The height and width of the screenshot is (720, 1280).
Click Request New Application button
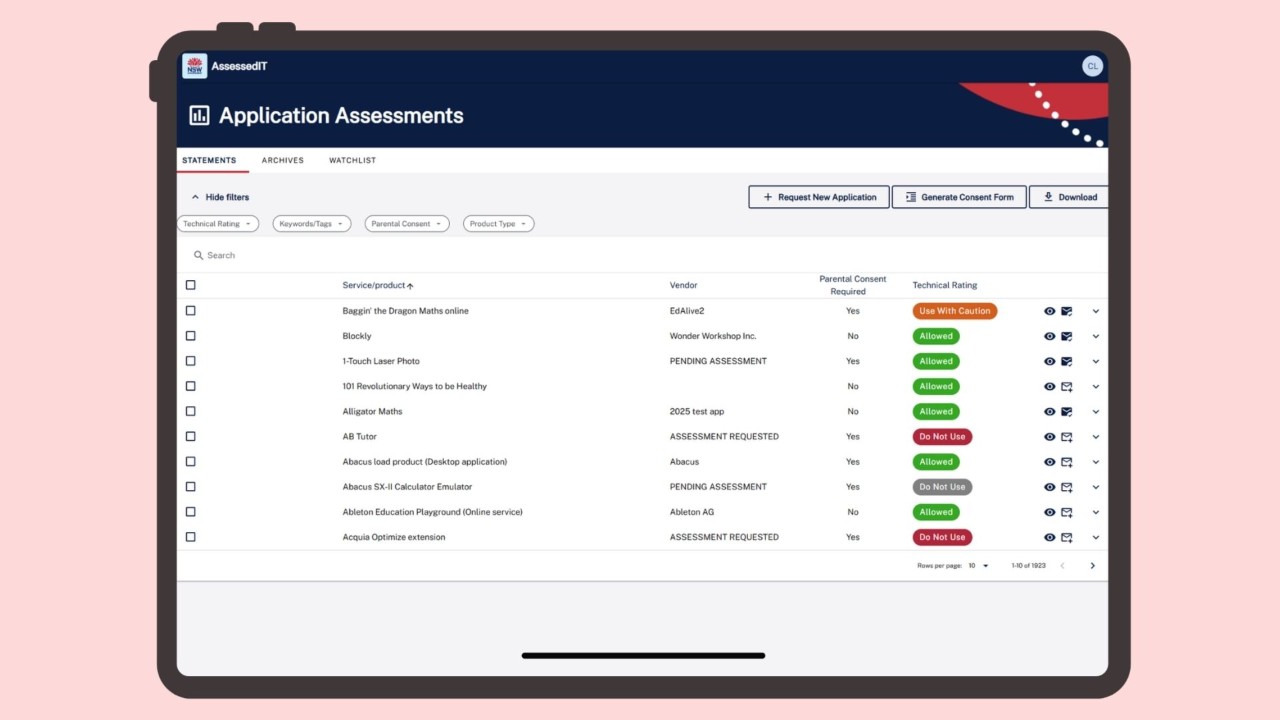(x=819, y=197)
